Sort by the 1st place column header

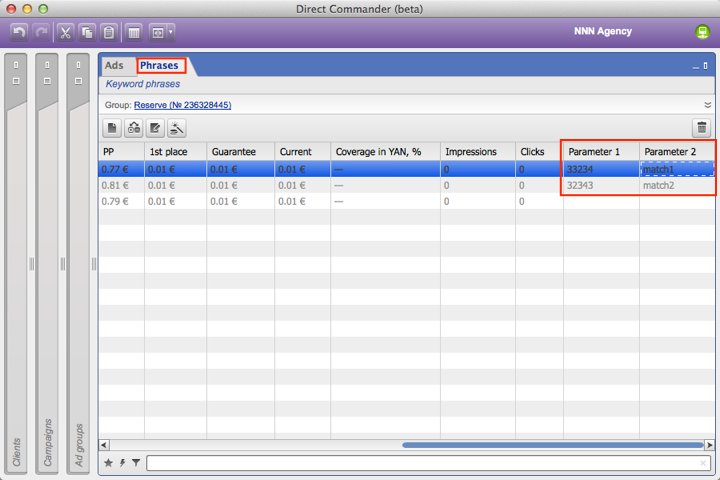[x=175, y=152]
